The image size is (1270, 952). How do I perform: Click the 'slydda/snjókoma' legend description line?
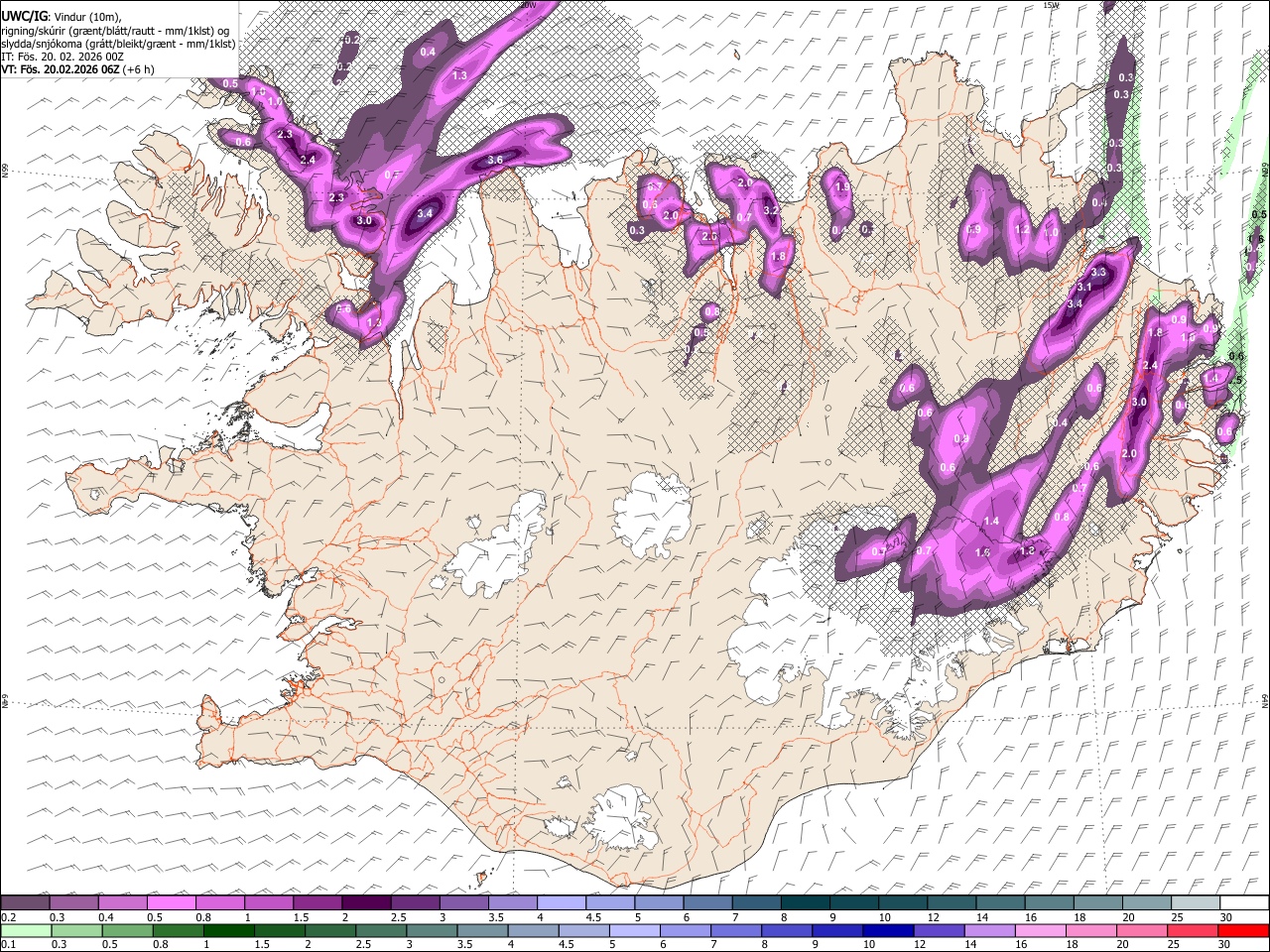(118, 44)
